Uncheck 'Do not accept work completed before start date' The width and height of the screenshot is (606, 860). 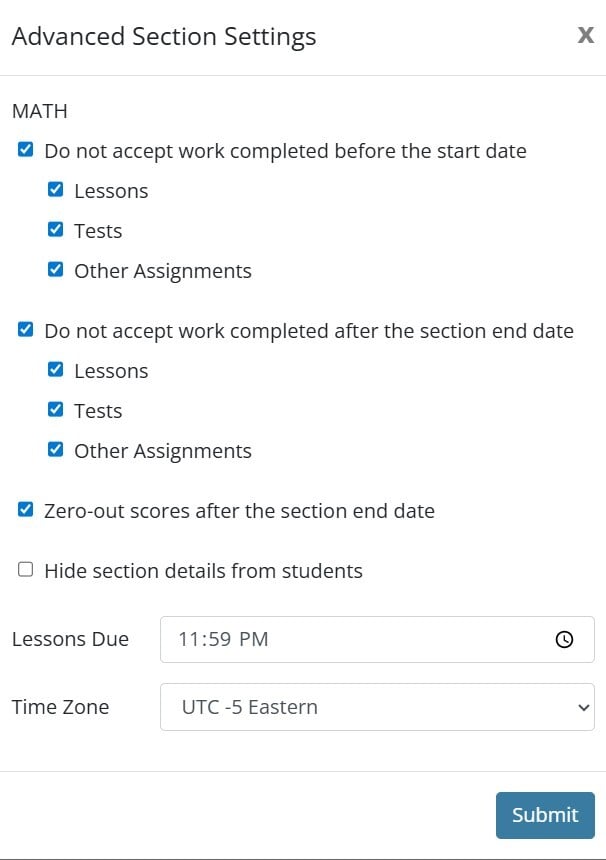(x=25, y=149)
